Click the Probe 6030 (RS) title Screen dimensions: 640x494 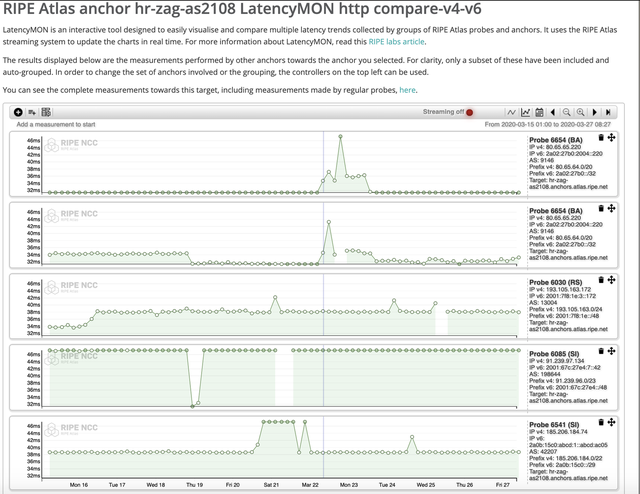tap(556, 283)
